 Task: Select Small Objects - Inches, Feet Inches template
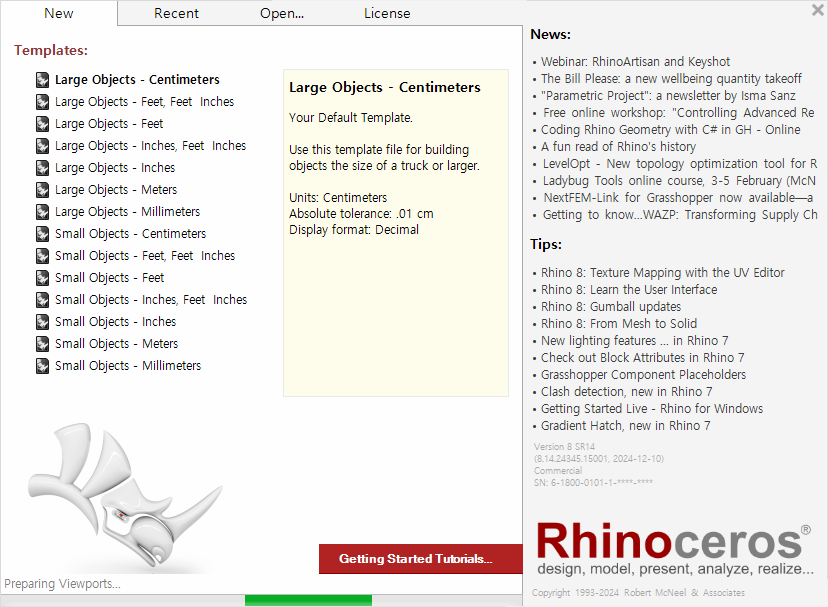pos(151,300)
